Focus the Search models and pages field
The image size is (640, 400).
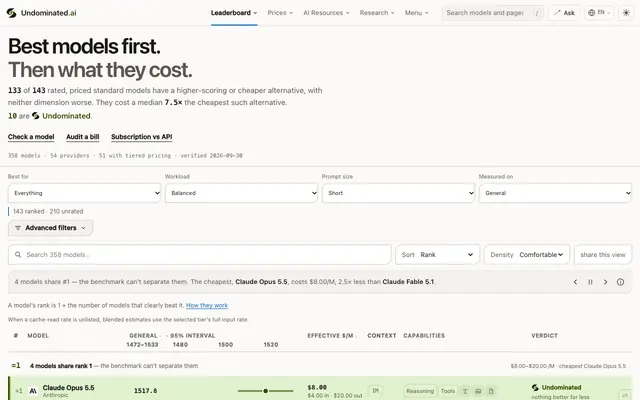(492, 13)
